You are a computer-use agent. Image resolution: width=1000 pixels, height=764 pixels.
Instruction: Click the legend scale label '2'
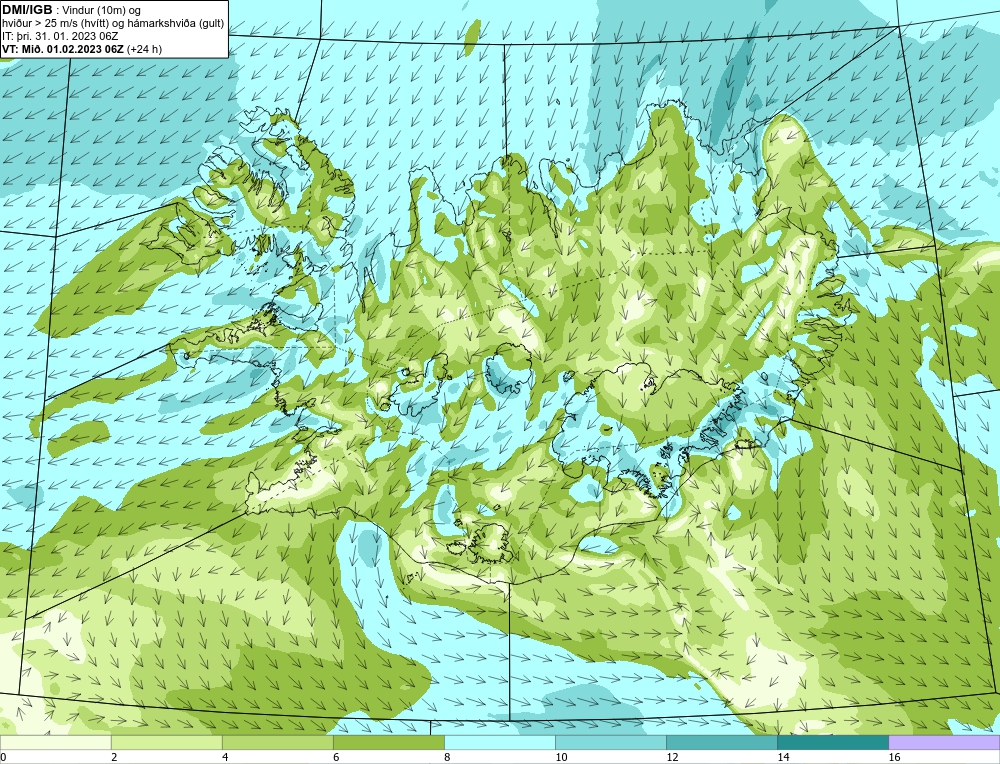(114, 757)
